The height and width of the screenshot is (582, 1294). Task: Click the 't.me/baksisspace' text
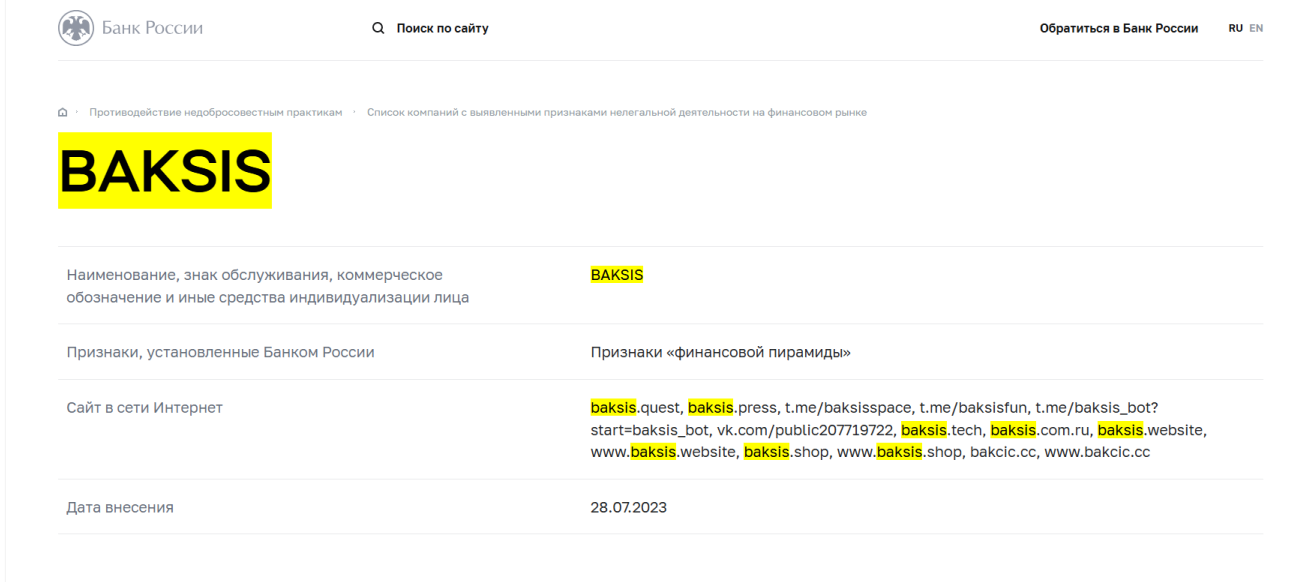coord(847,408)
